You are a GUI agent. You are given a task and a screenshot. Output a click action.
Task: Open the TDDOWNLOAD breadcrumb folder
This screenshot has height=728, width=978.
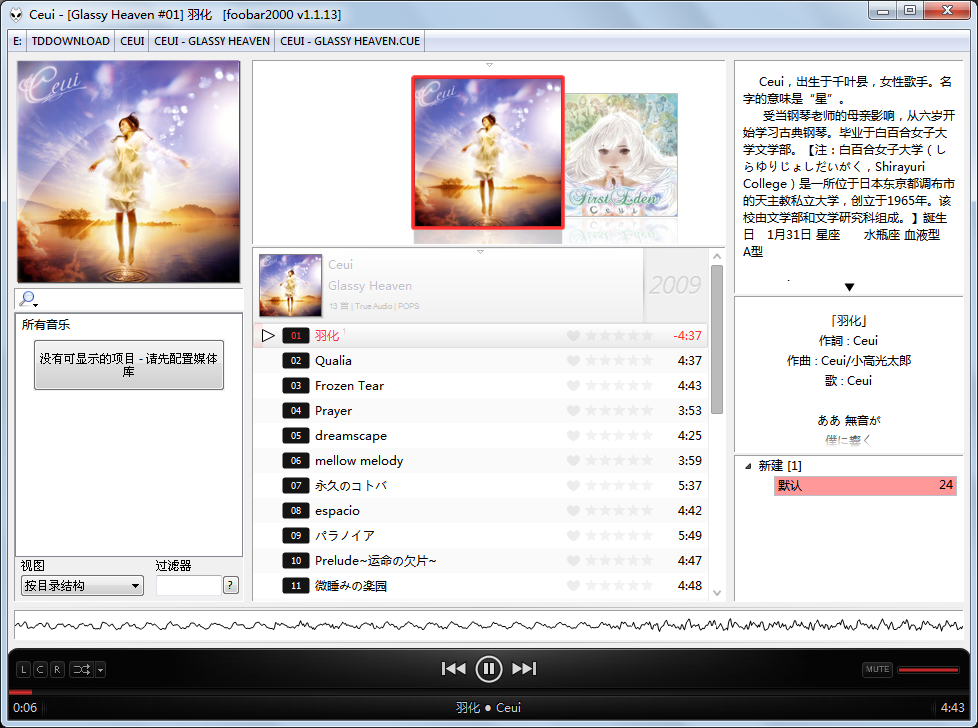[70, 41]
